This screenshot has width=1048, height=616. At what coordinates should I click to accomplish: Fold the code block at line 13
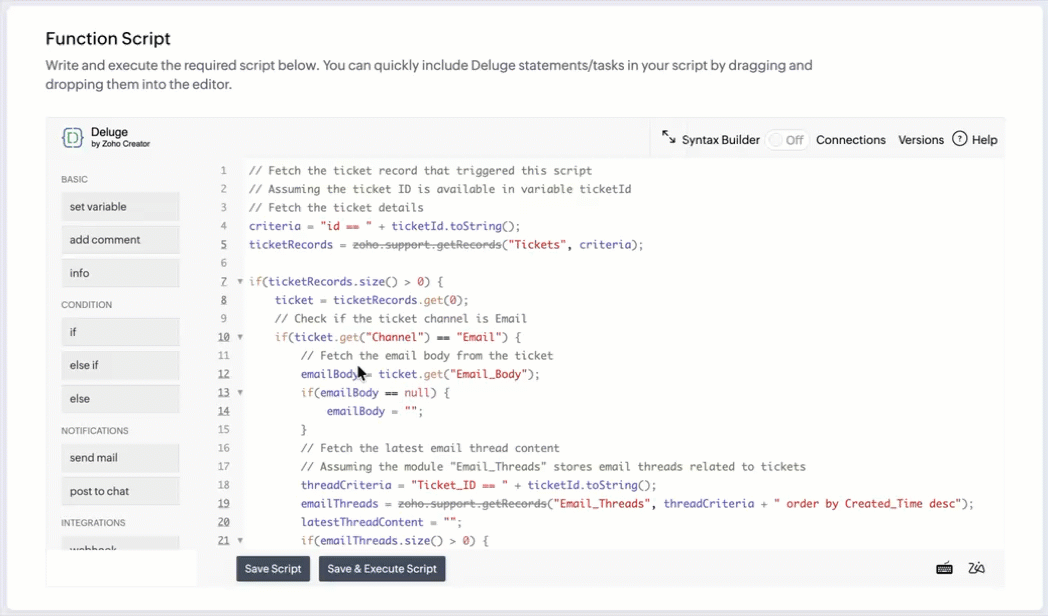[x=240, y=393]
